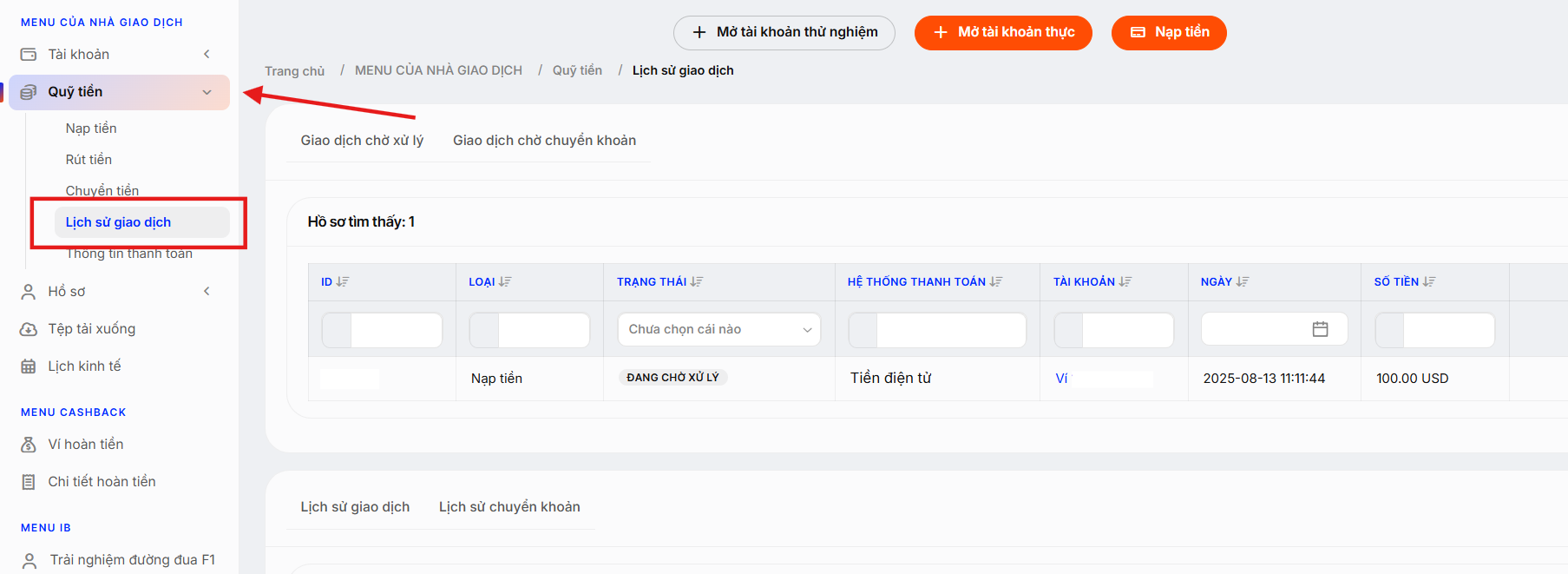This screenshot has width=1568, height=574.
Task: Open the date picker calendar icon
Action: click(1320, 329)
